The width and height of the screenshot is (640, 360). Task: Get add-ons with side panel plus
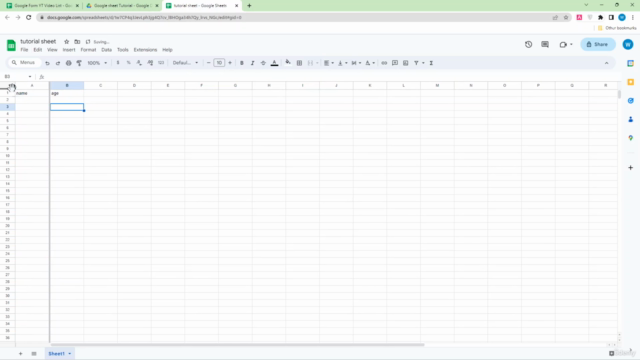pyautogui.click(x=631, y=168)
